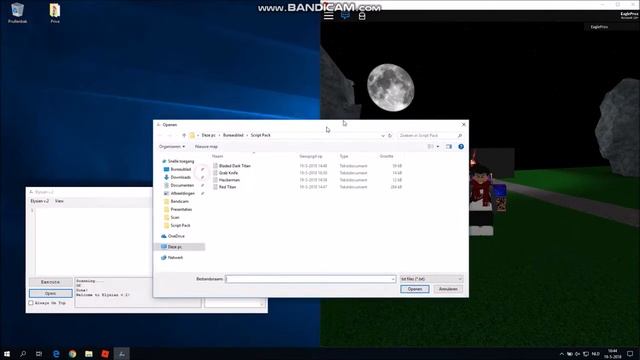Open the Organiseren dropdown
This screenshot has width=640, height=360.
coord(172,147)
